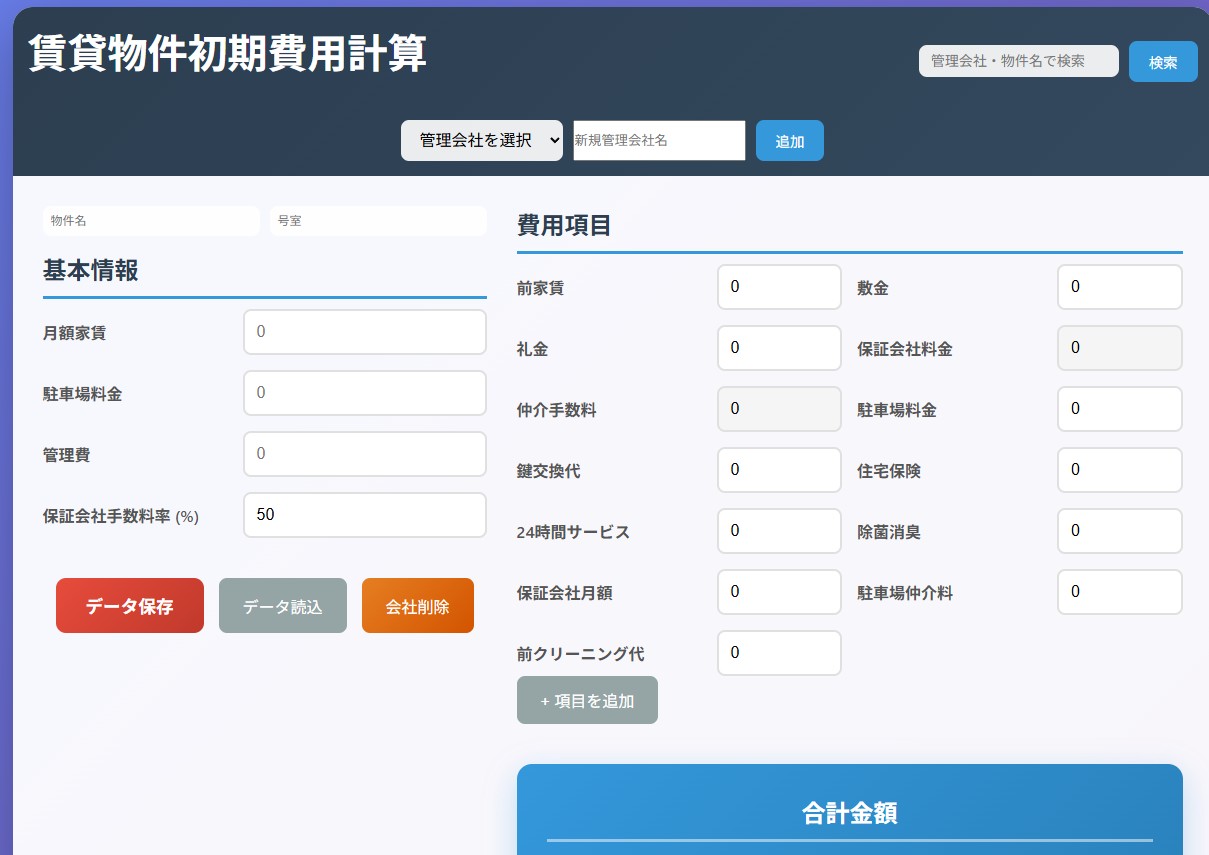Focus the 鍵交換代 amount field

[779, 470]
